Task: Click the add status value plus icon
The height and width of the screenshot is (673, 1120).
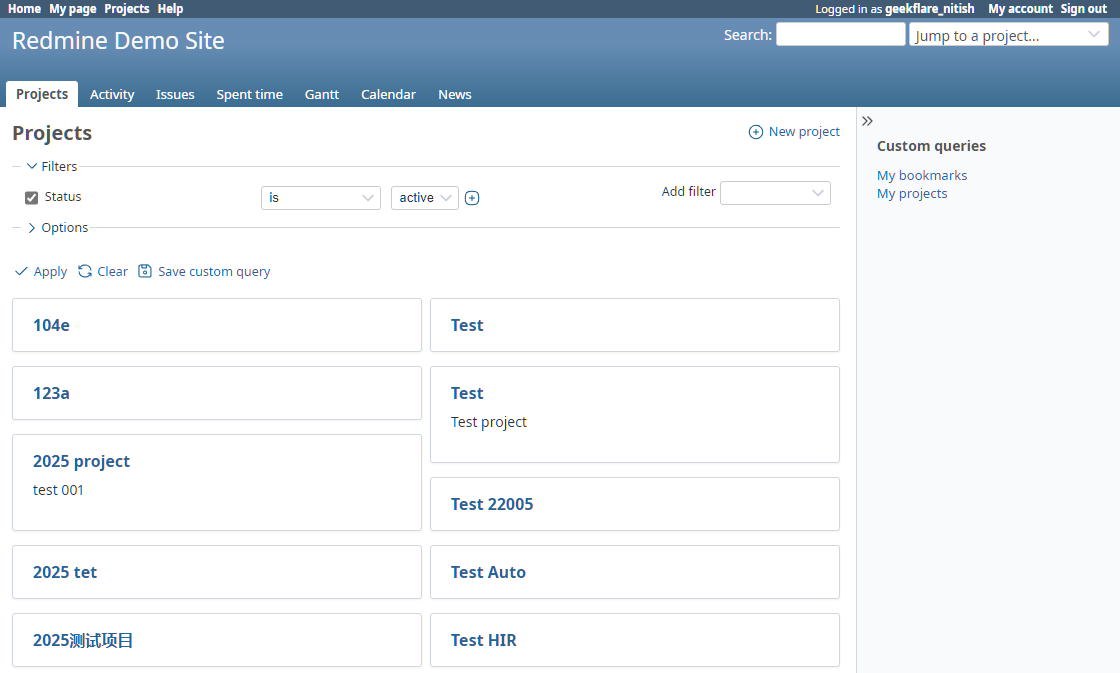Action: pos(472,198)
